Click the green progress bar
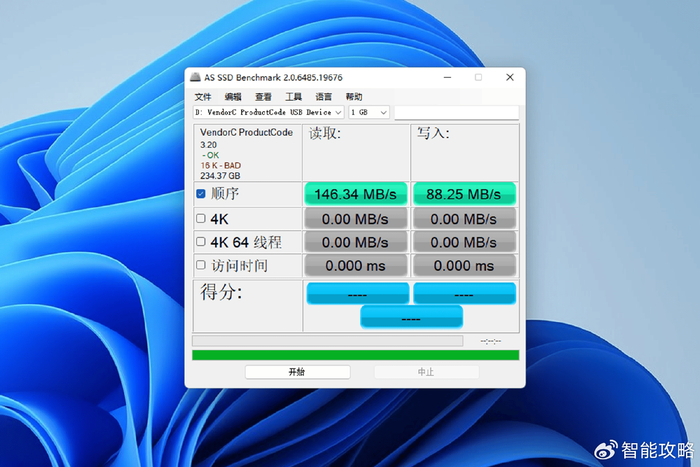The image size is (700, 467). [x=355, y=355]
